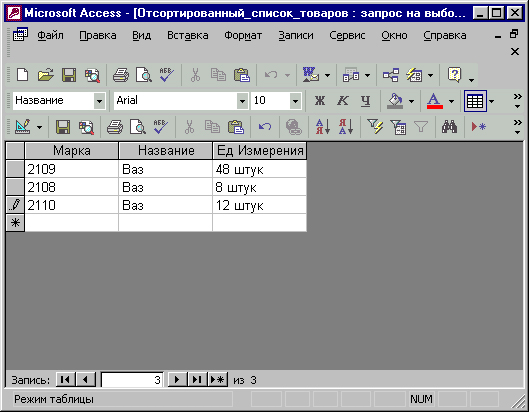The width and height of the screenshot is (529, 412).
Task: Expand the fill color dropdown arrow
Action: pyautogui.click(x=411, y=101)
